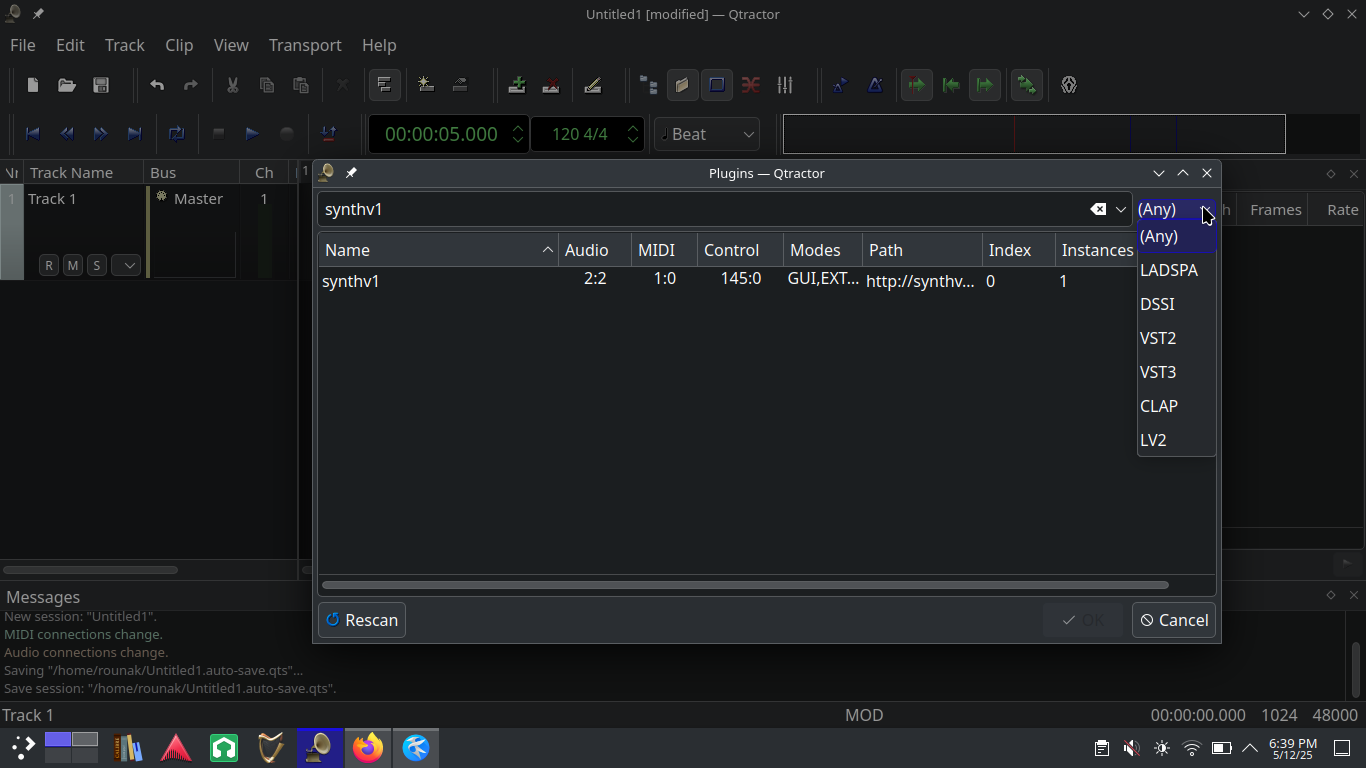The width and height of the screenshot is (1366, 768).
Task: Click the Stop transport button
Action: [x=218, y=134]
